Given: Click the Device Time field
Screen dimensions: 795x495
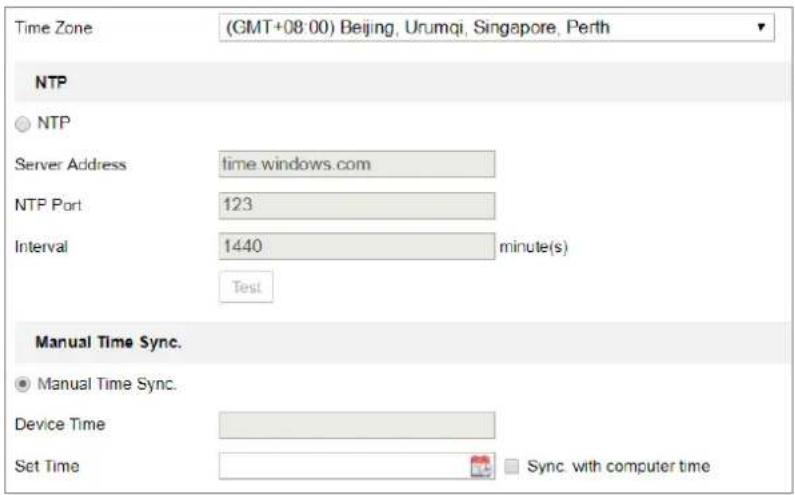Looking at the screenshot, I should [x=357, y=425].
